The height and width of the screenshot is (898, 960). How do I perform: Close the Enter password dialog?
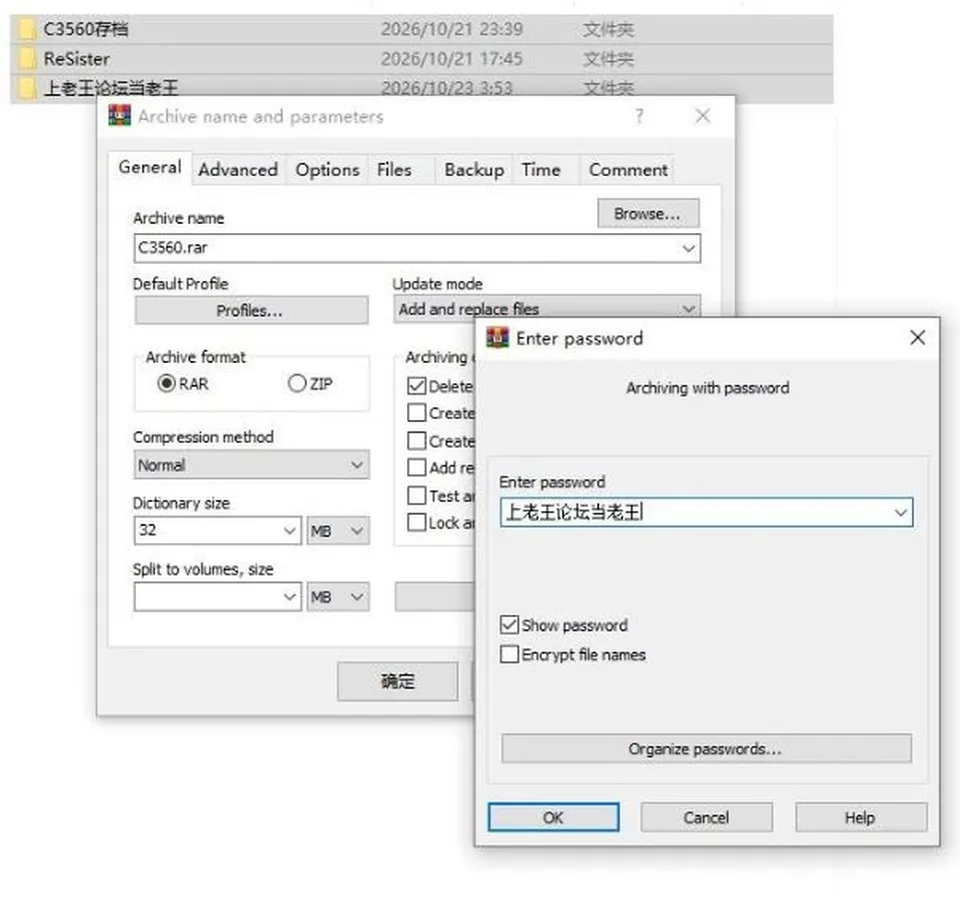click(917, 337)
